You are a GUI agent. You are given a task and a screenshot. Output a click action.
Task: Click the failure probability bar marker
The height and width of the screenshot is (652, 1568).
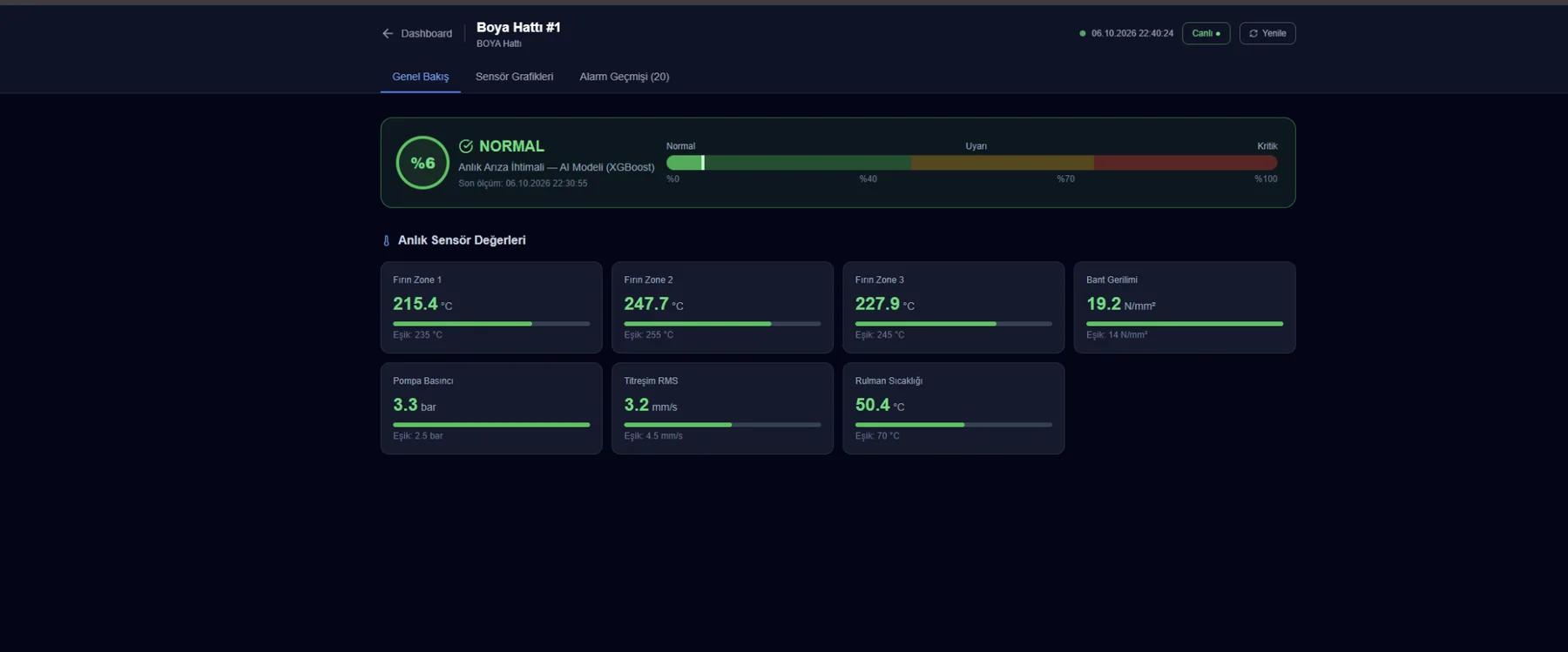click(x=703, y=163)
